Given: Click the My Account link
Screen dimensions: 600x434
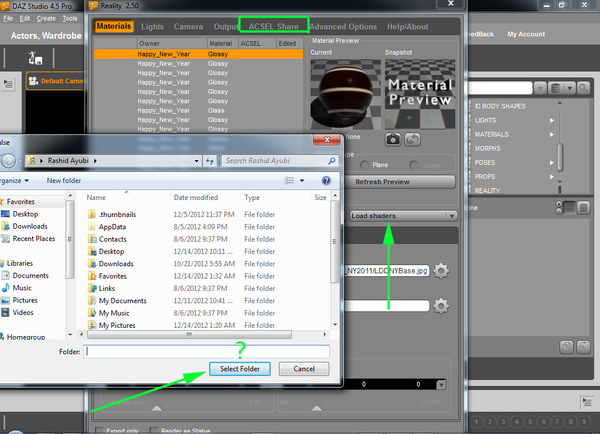Looking at the screenshot, I should (526, 34).
